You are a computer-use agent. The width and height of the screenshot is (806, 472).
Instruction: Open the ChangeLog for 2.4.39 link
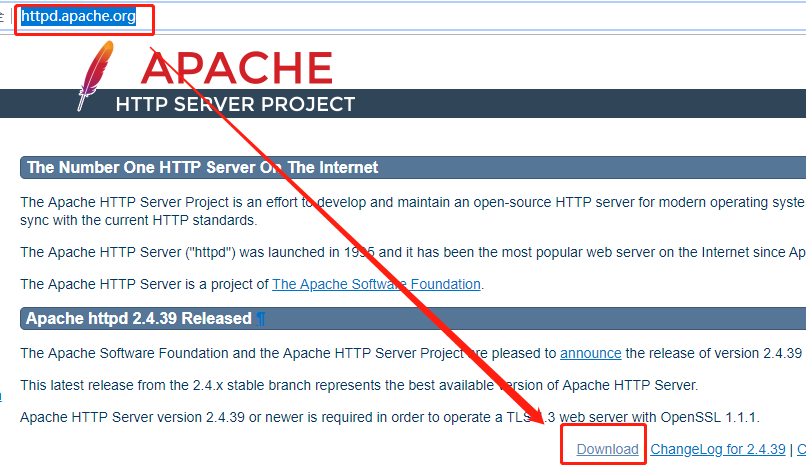(x=718, y=449)
